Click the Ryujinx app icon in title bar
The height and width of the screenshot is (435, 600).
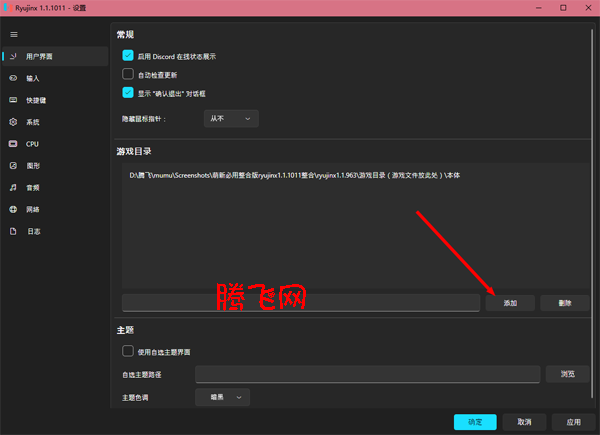[x=7, y=8]
